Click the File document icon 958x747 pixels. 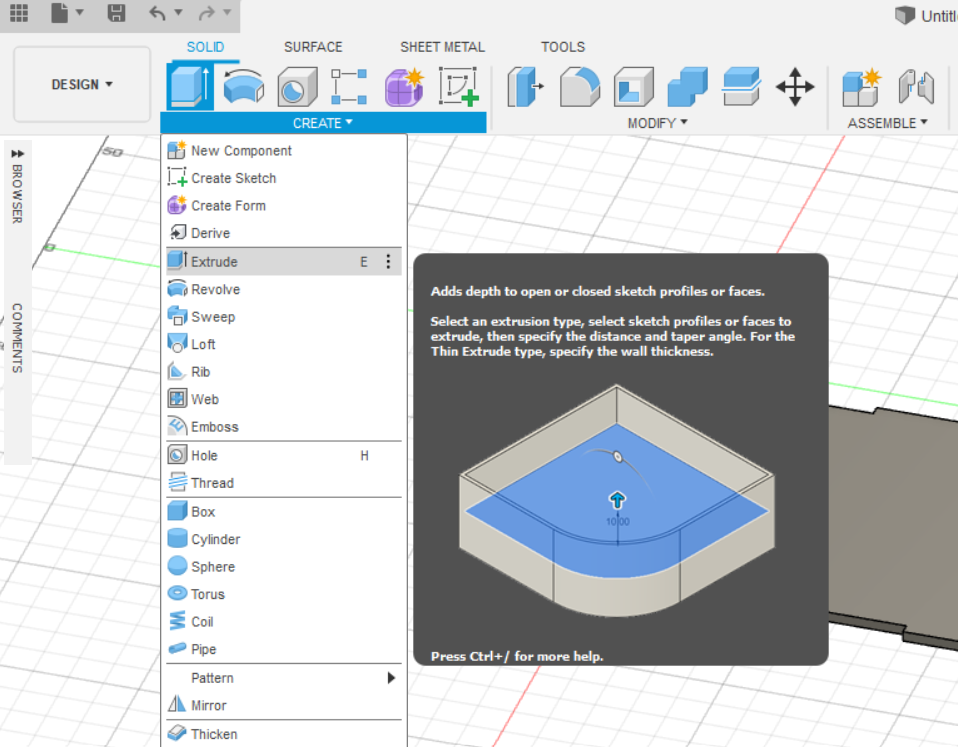59,12
